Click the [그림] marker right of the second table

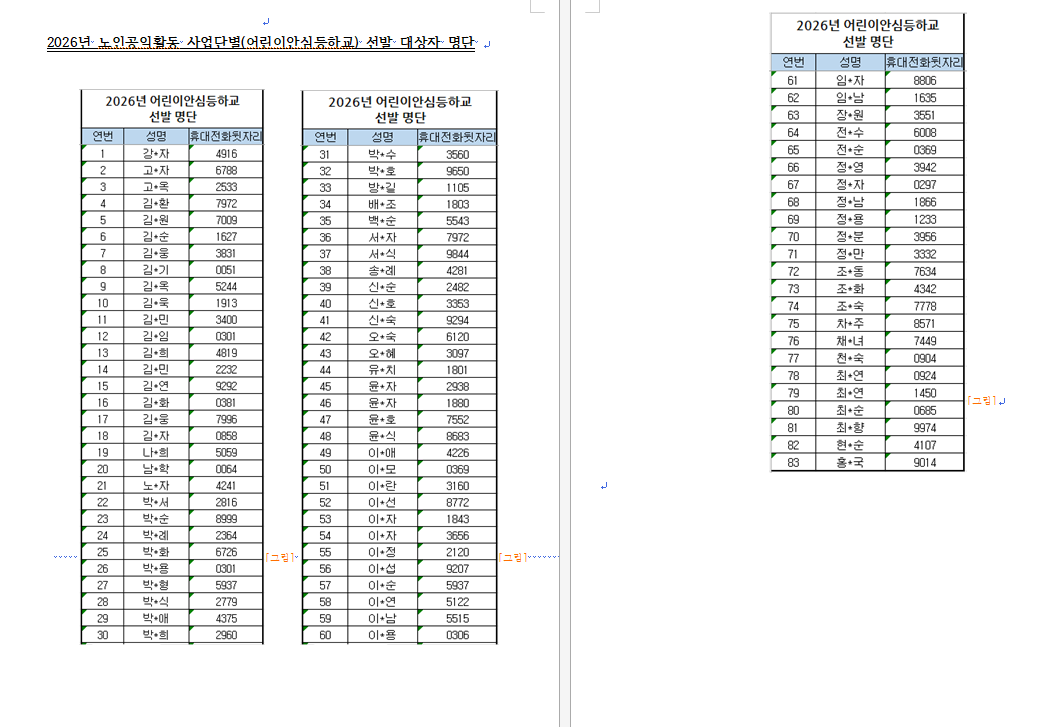[x=511, y=557]
